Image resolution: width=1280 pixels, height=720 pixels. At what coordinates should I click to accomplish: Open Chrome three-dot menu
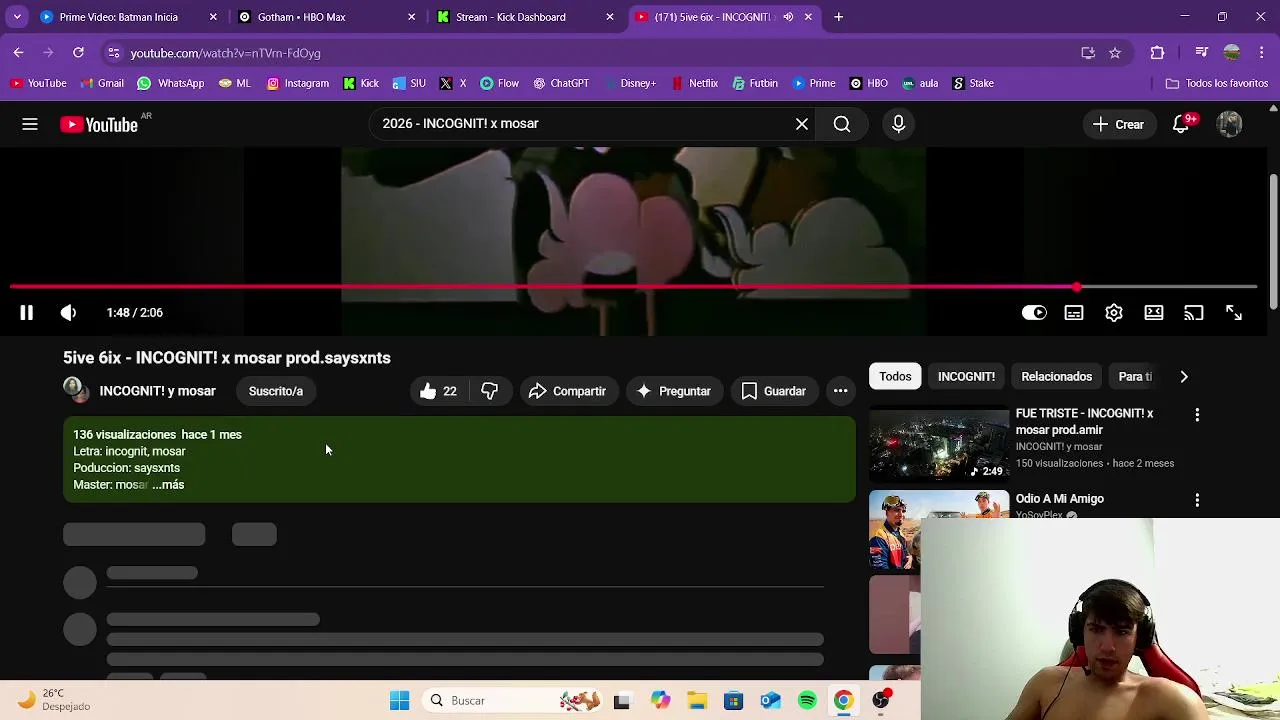[1262, 53]
